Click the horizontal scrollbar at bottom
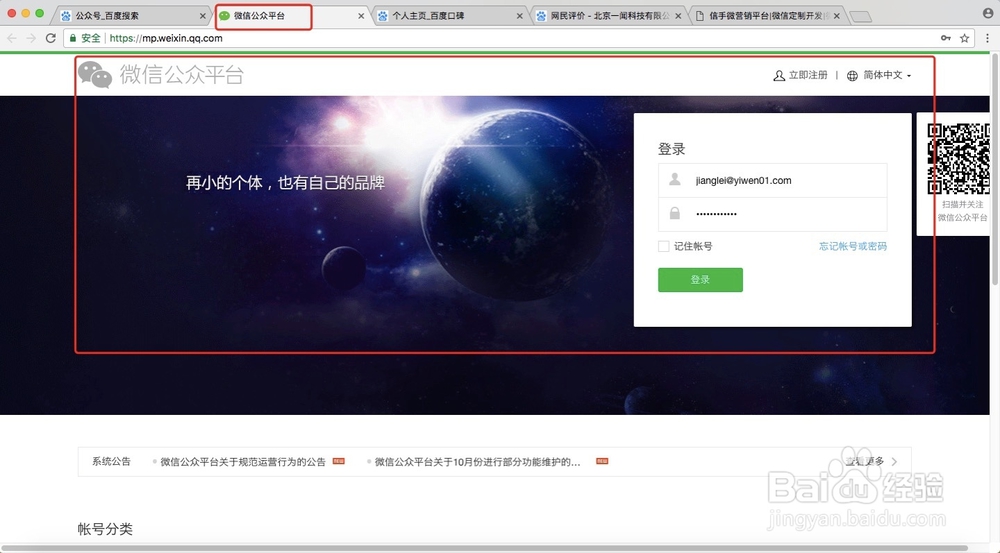Image resolution: width=1000 pixels, height=553 pixels. [485, 548]
